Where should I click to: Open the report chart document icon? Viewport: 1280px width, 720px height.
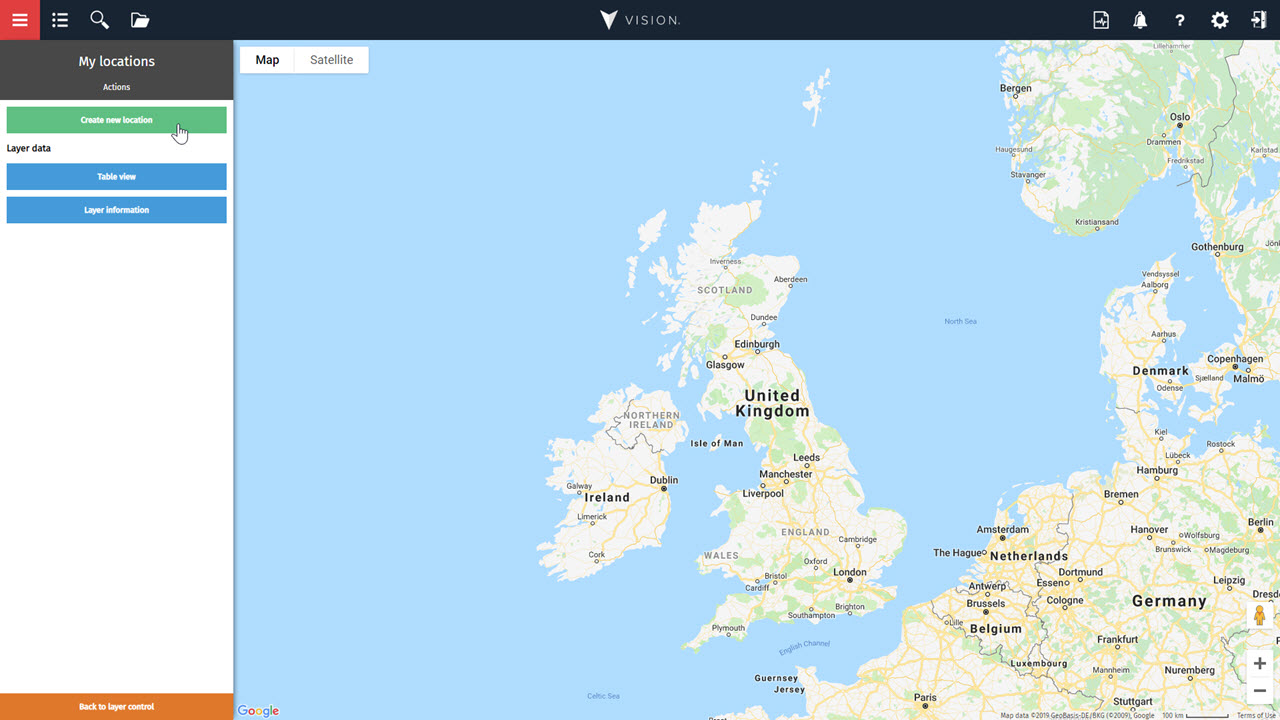click(x=1101, y=20)
